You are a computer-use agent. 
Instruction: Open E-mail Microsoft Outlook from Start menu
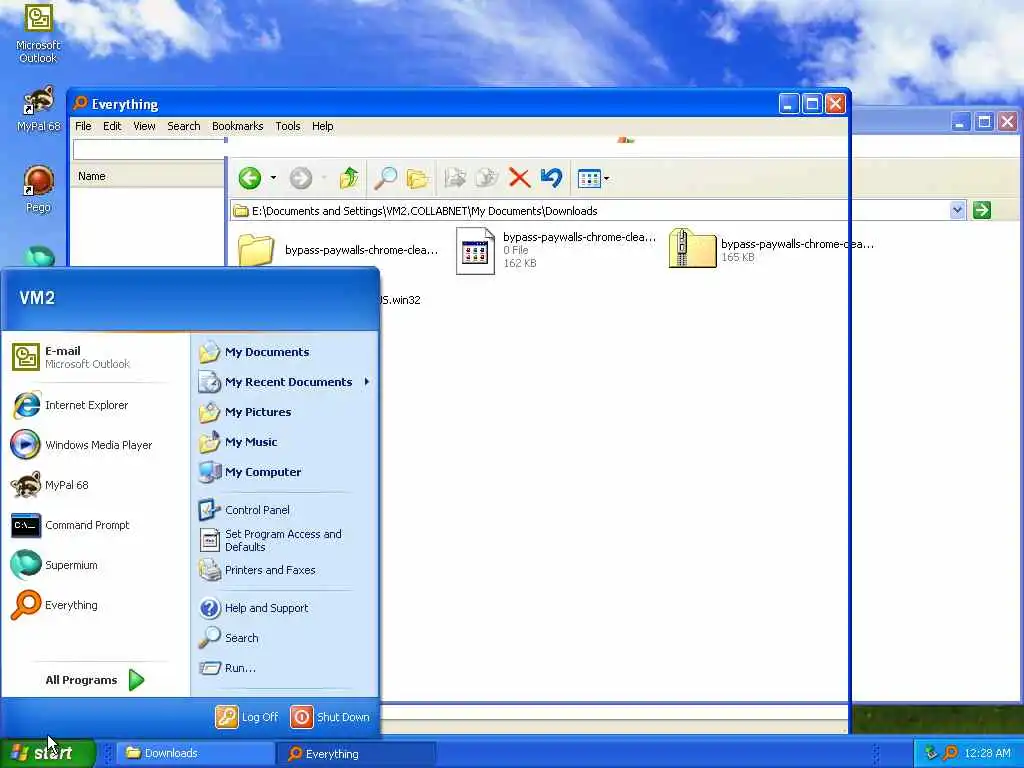point(95,357)
